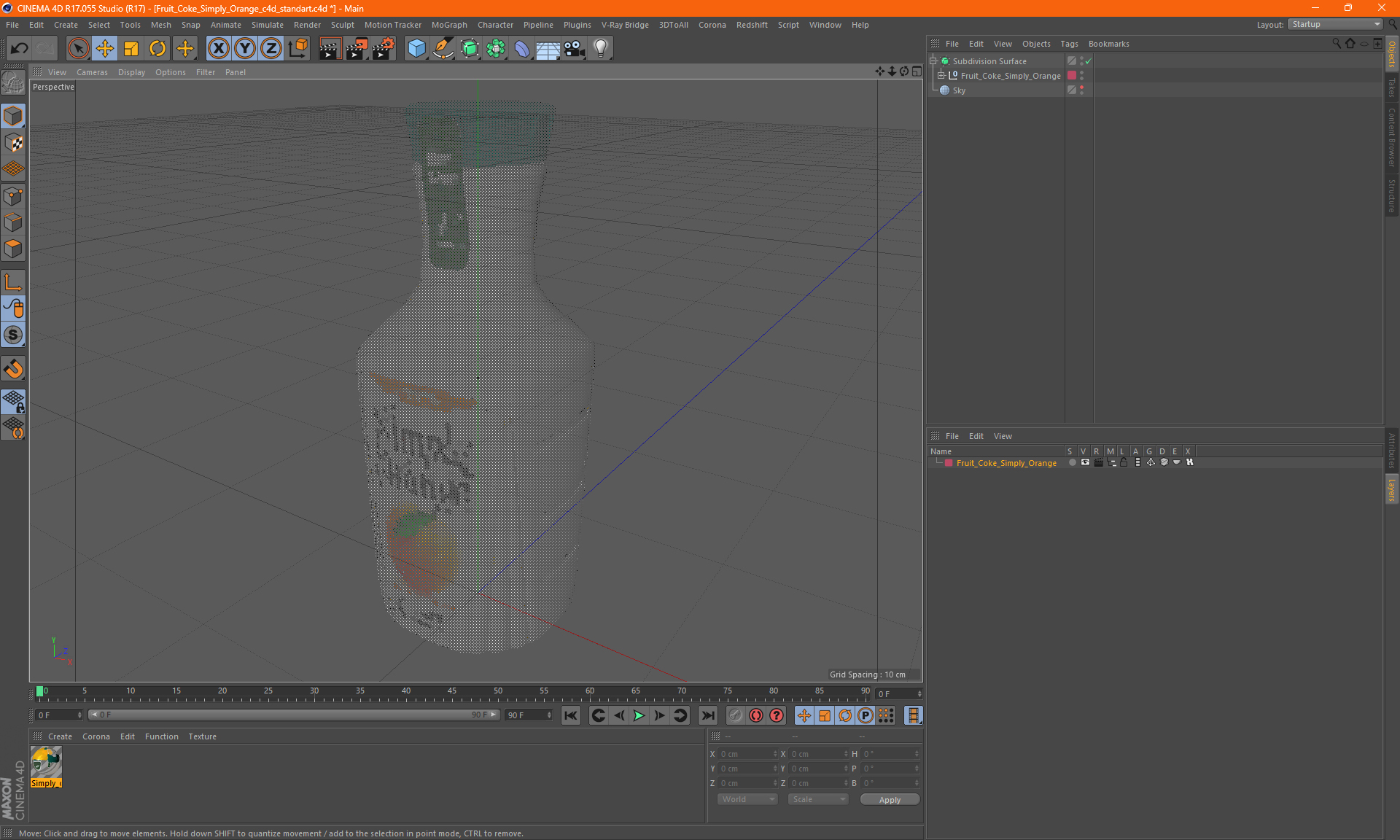Screen dimensions: 1400x840
Task: Collapse the Subdivision Surface tree node
Action: point(933,61)
